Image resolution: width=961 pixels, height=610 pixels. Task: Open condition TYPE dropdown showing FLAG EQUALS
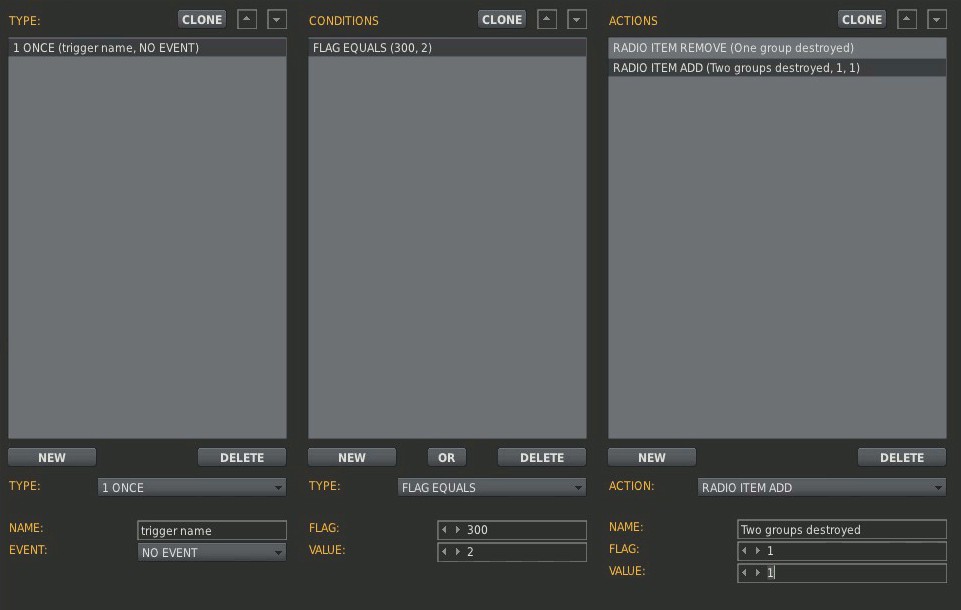pos(492,487)
